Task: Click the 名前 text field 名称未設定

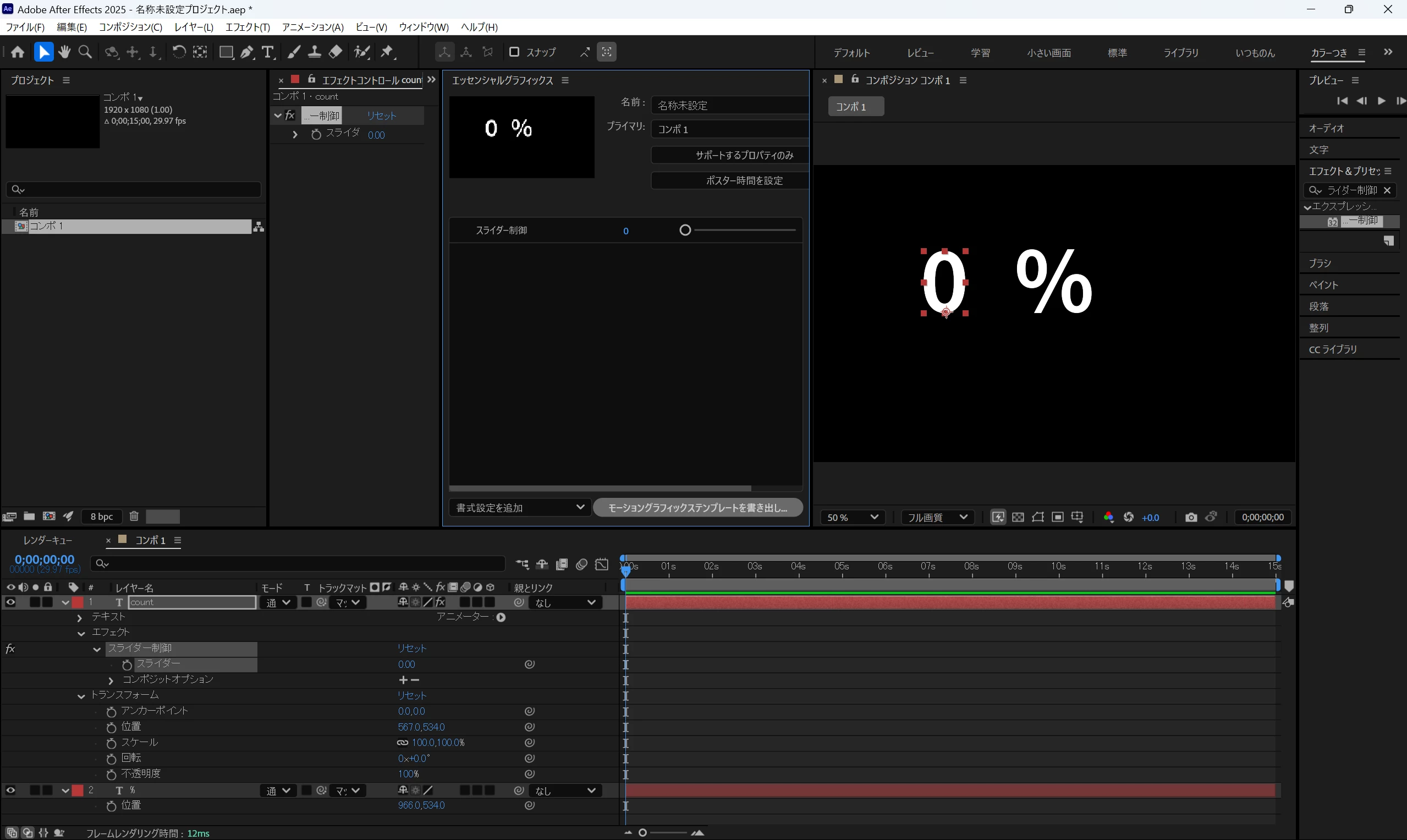Action: 729,105
